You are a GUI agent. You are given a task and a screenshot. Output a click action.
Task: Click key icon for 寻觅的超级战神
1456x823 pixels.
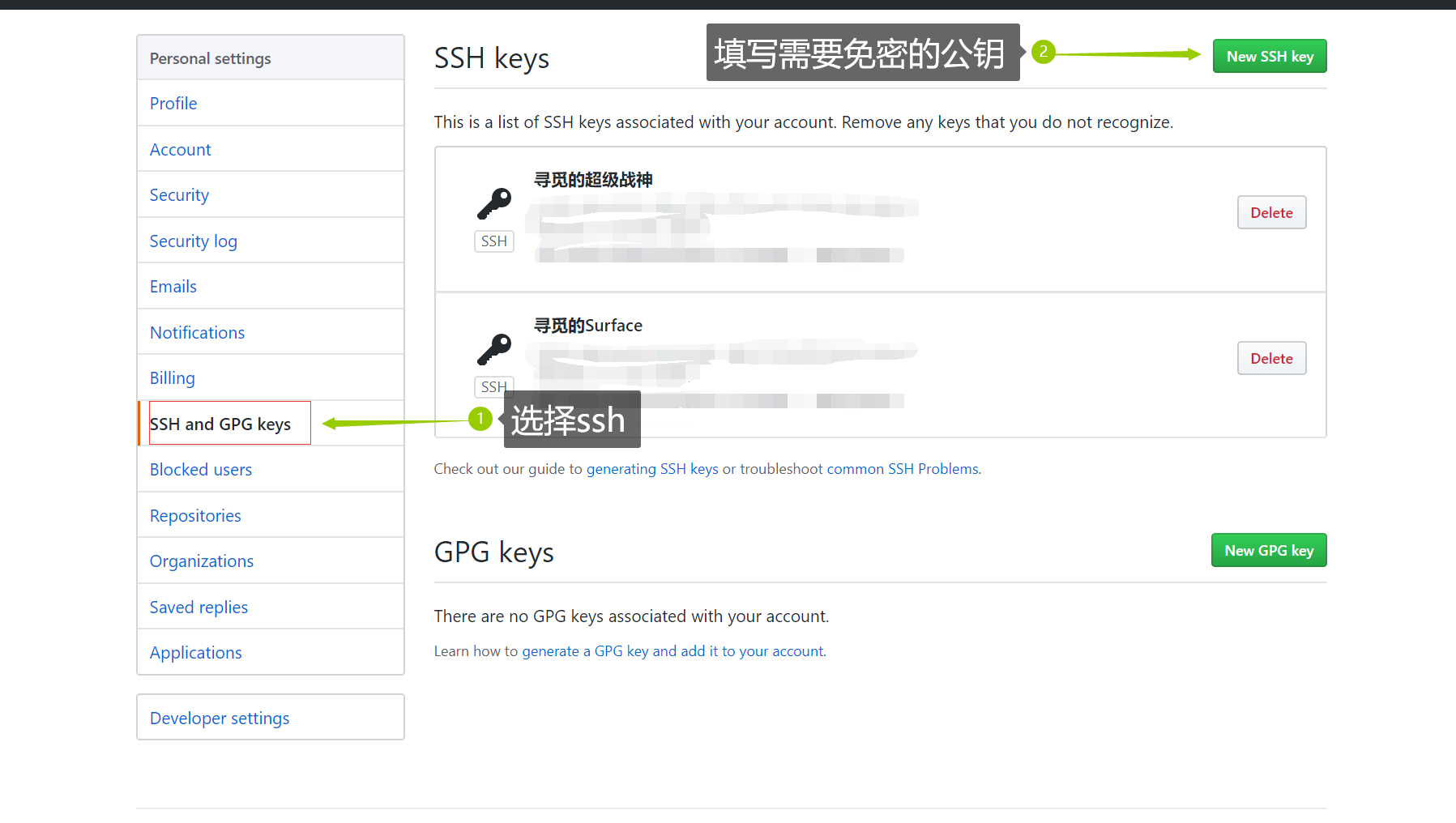tap(493, 204)
